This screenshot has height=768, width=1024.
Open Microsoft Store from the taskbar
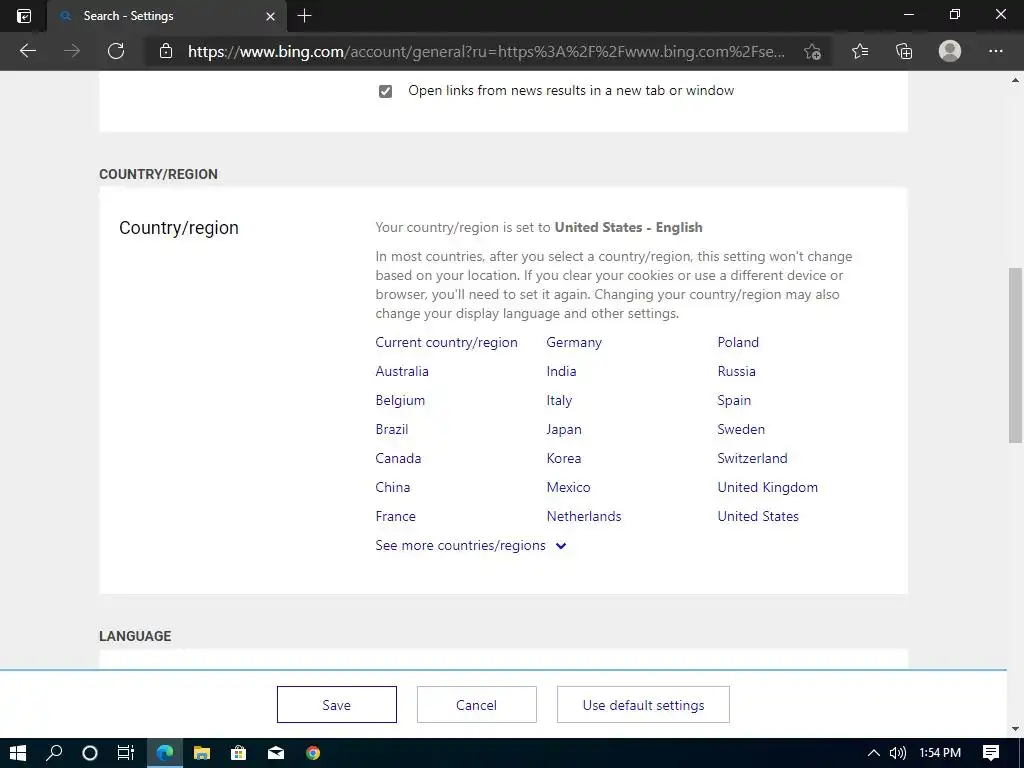[x=238, y=753]
